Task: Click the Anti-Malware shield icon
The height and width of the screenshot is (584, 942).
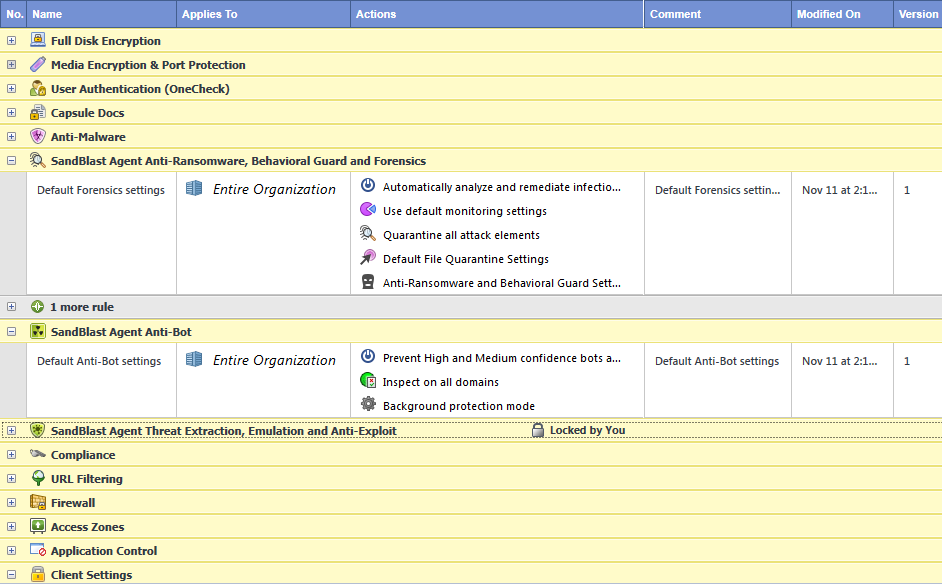Action: (x=38, y=136)
